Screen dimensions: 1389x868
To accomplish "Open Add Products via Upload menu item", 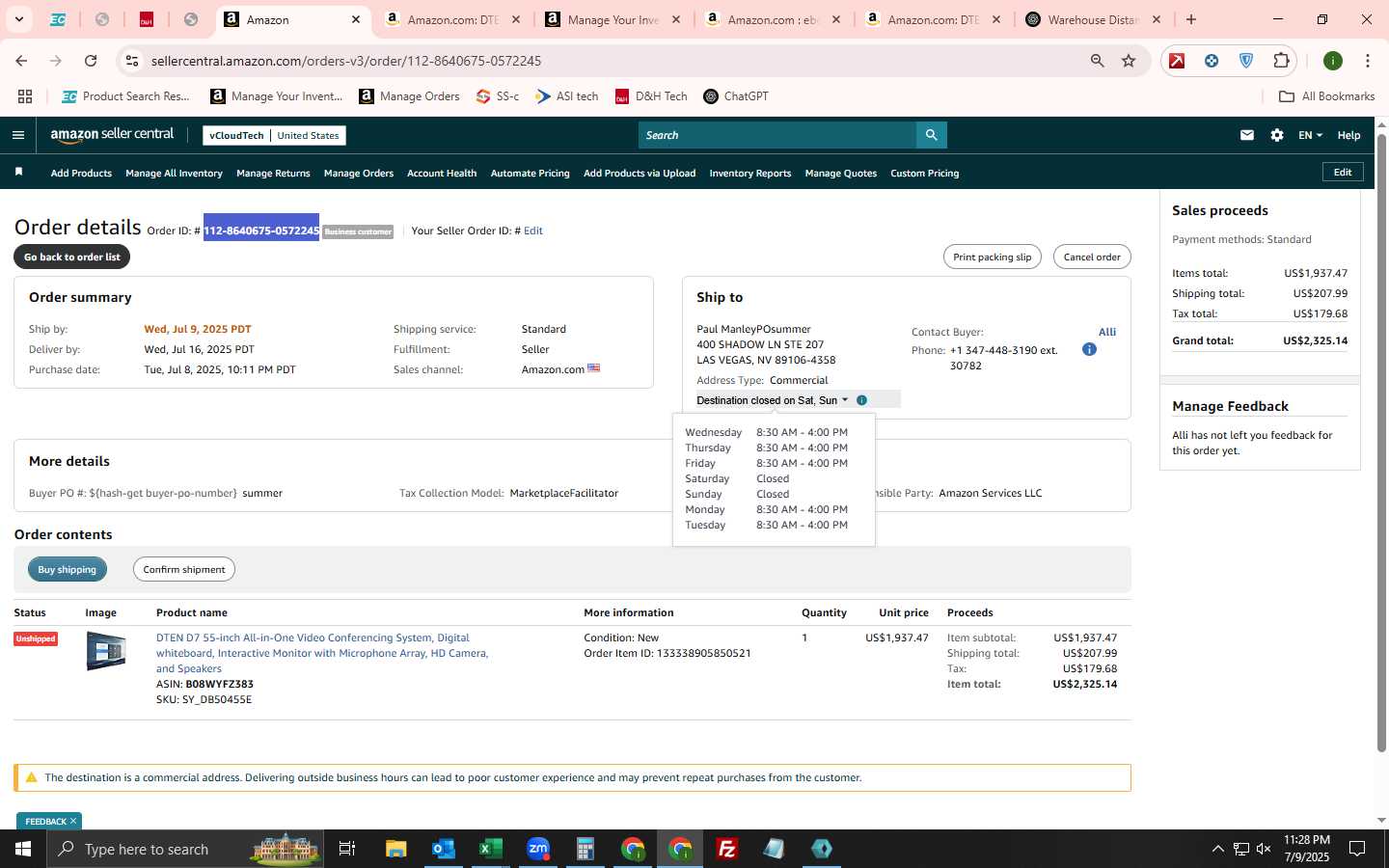I will [x=640, y=174].
